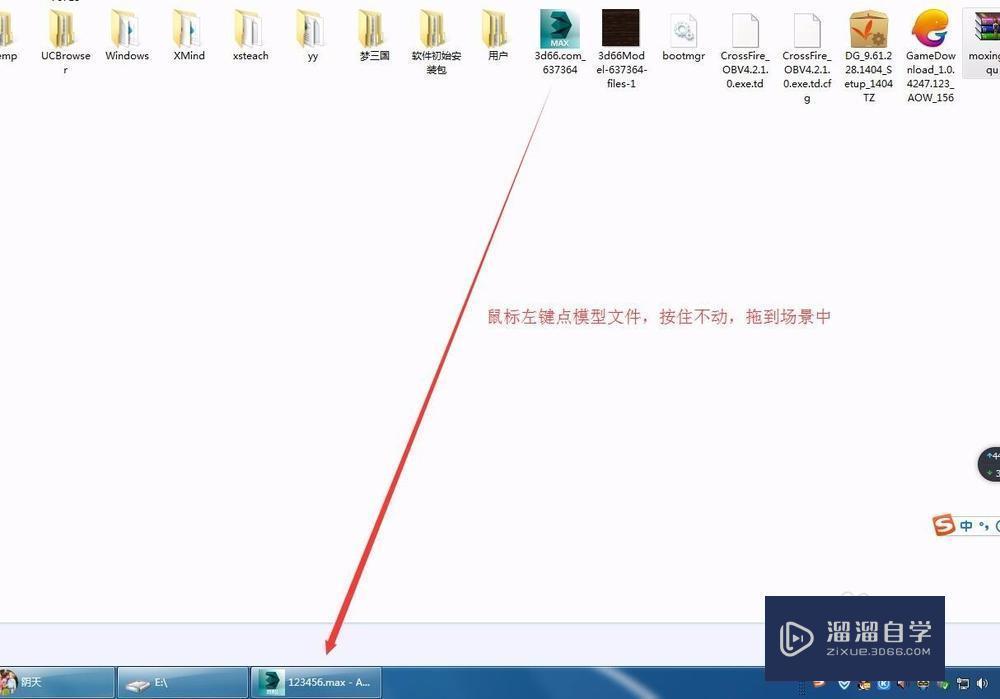Open XMind from the desktop

pos(188,35)
